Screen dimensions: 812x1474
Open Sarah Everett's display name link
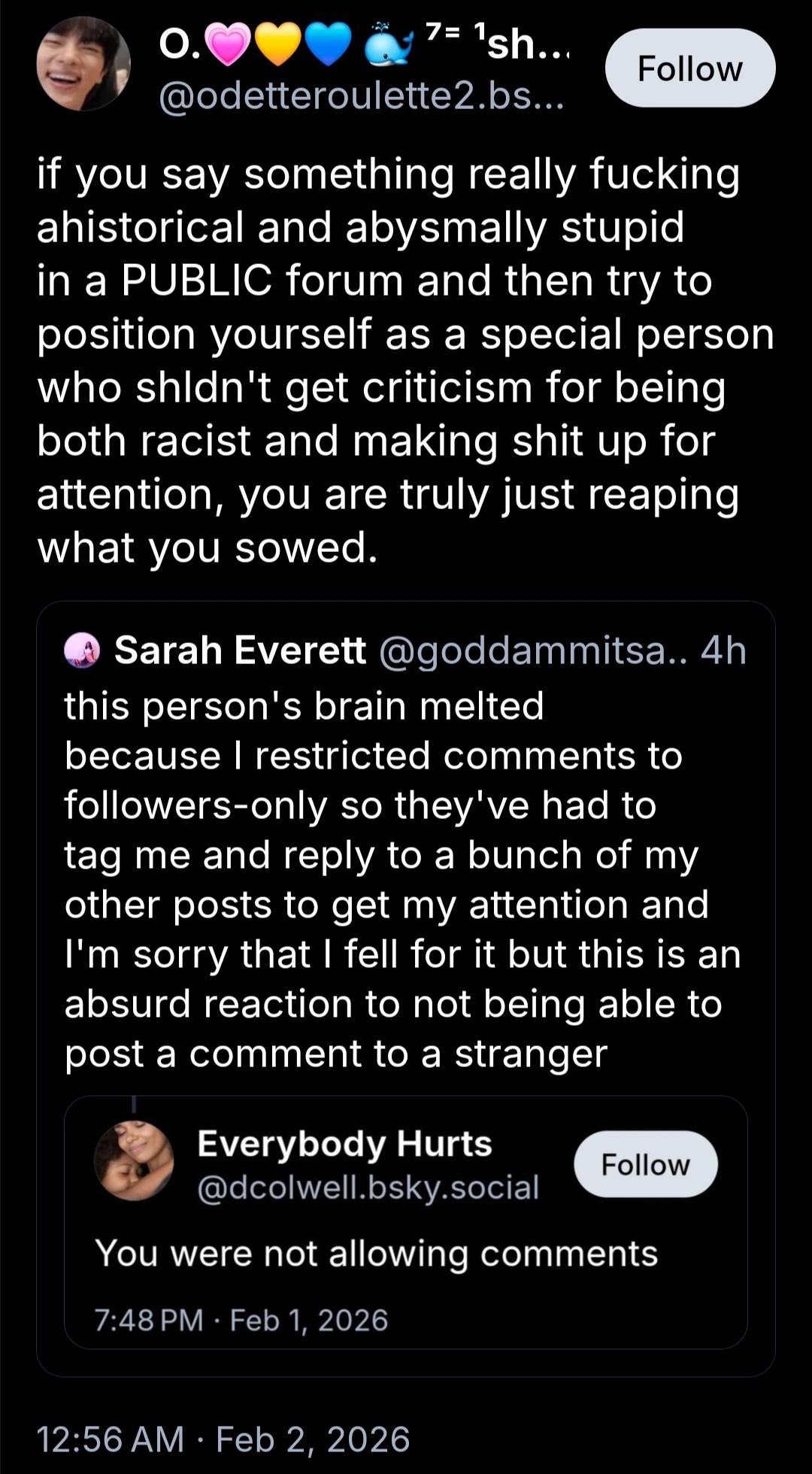pos(240,651)
